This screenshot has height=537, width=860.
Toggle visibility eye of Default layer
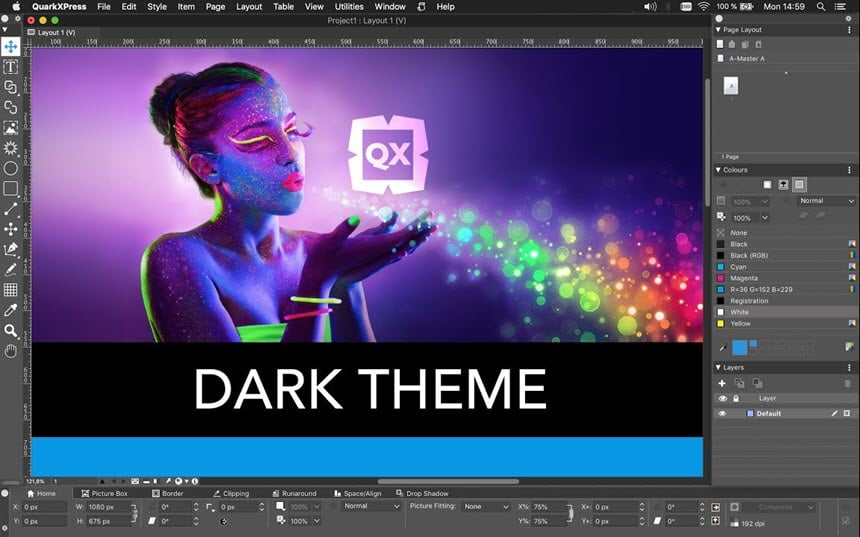click(x=722, y=414)
